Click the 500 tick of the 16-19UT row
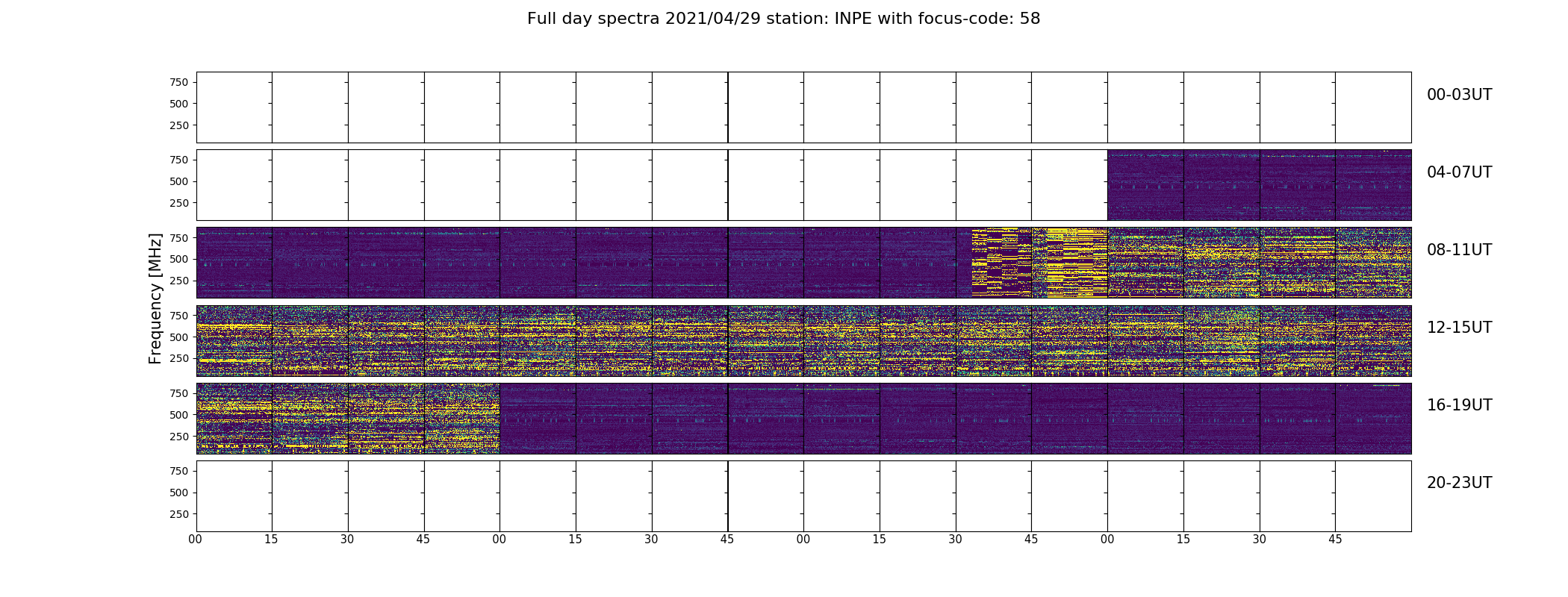 point(178,415)
